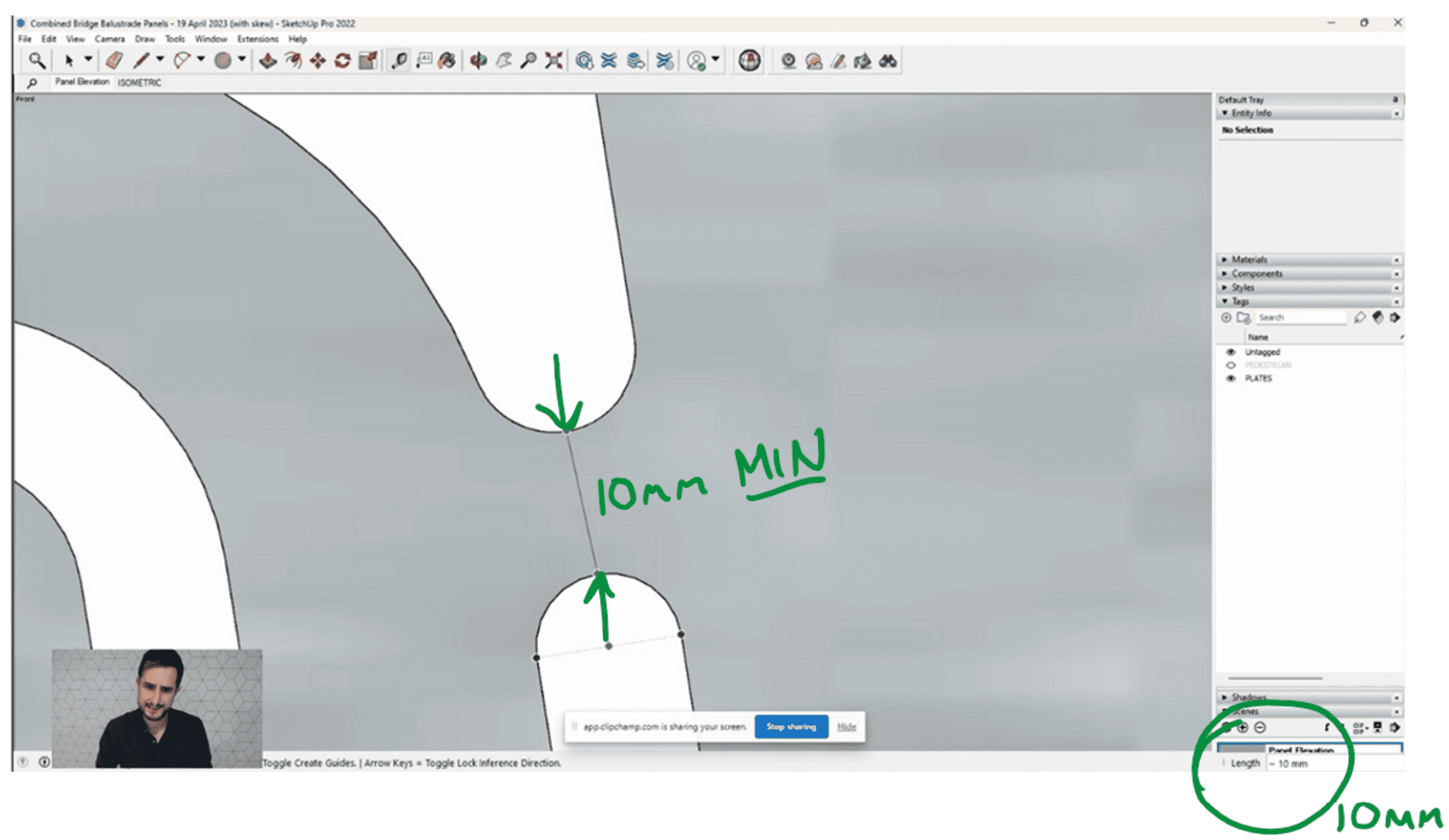
Task: Show the PEDESTRIAN tag
Action: (x=1230, y=365)
